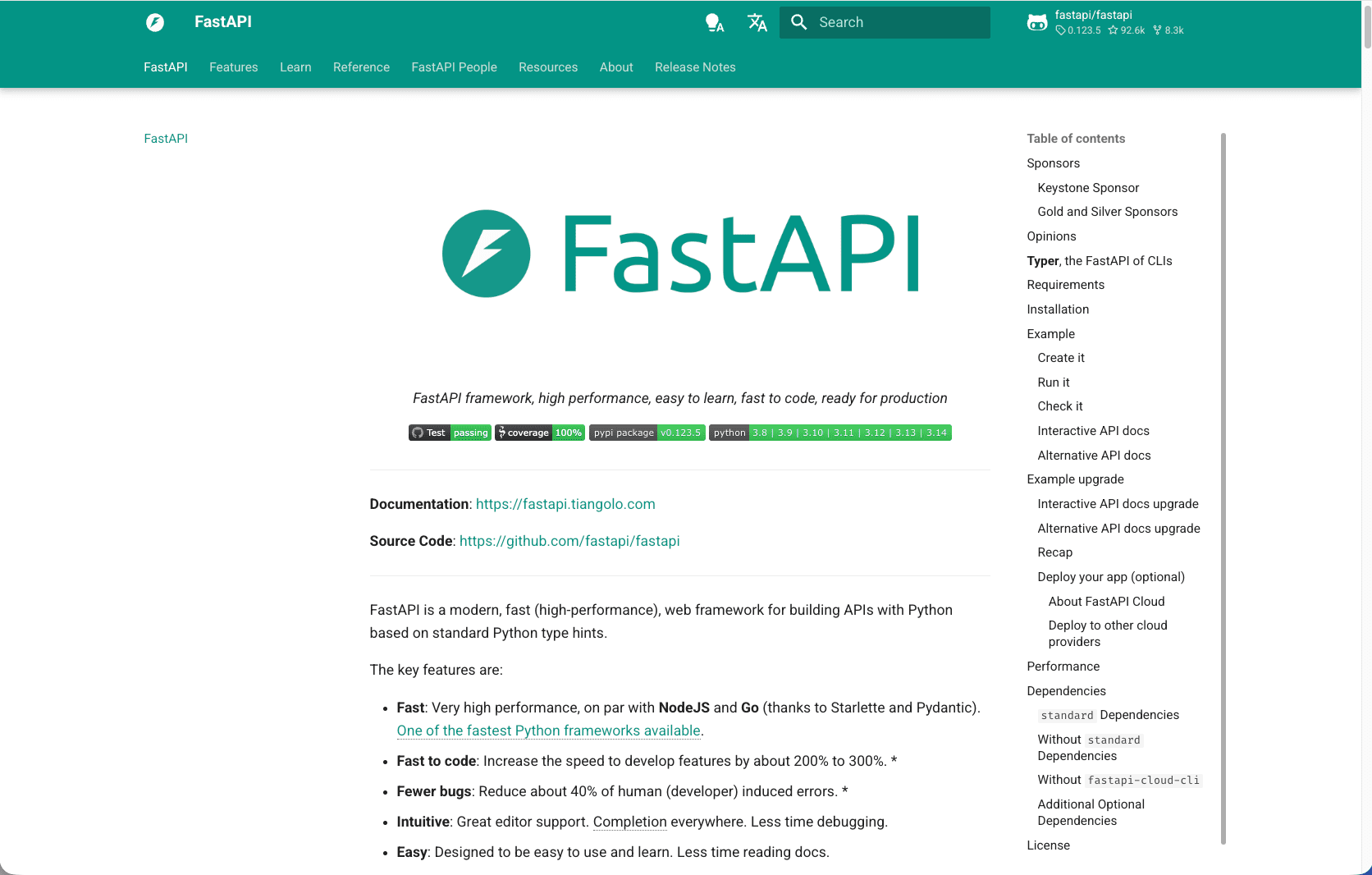Click the FastAPI lightning bolt logo in header
This screenshot has width=1372, height=875.
pos(154,22)
